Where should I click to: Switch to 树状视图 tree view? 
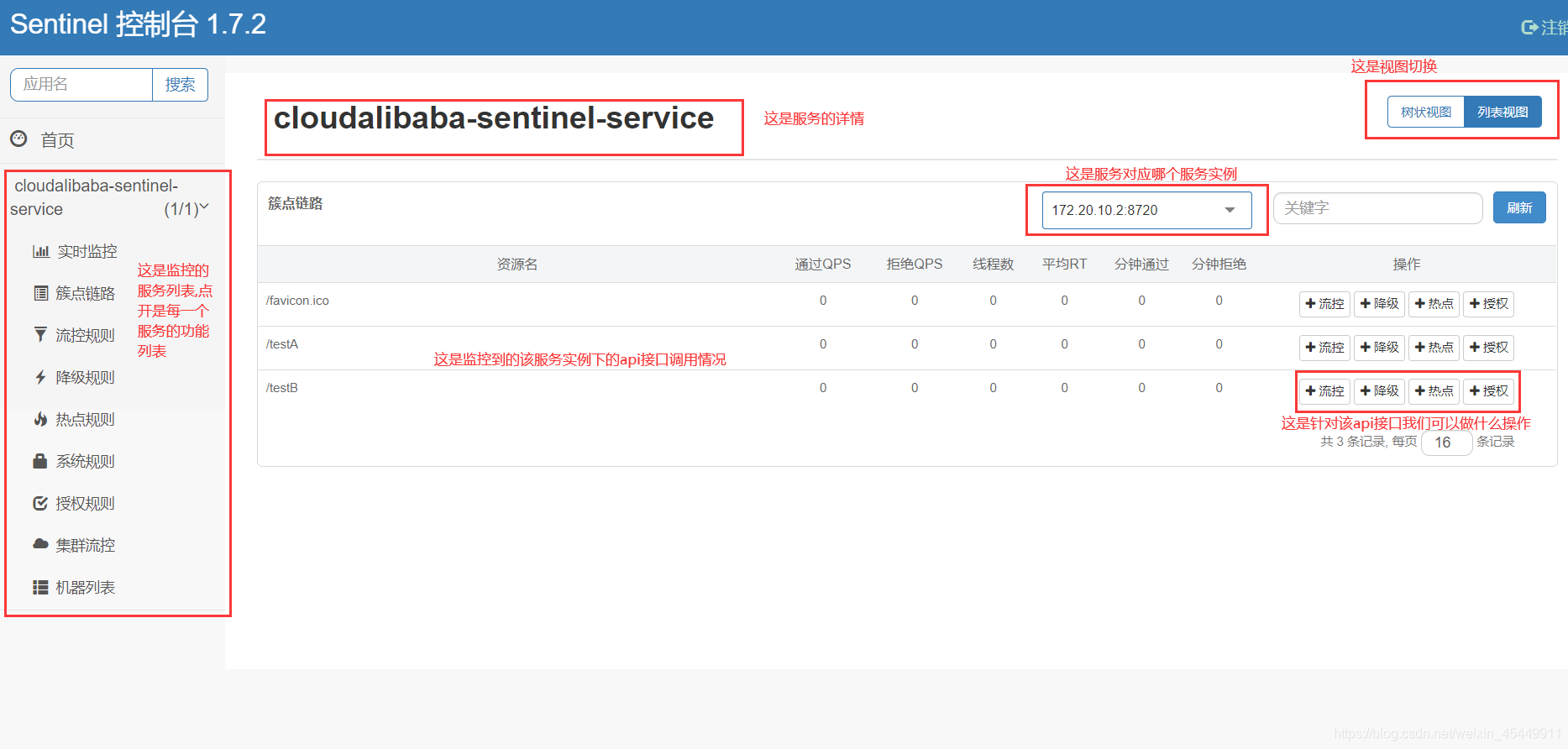pyautogui.click(x=1426, y=112)
